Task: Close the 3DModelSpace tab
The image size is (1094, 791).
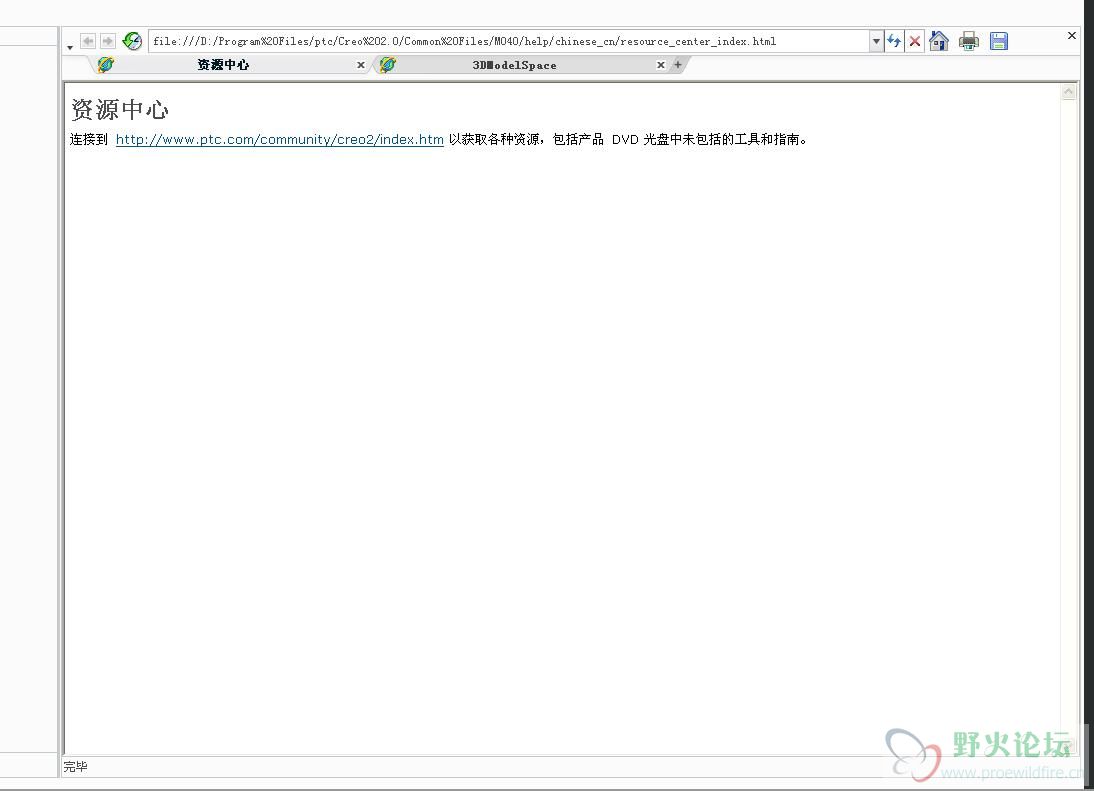Action: click(x=661, y=65)
